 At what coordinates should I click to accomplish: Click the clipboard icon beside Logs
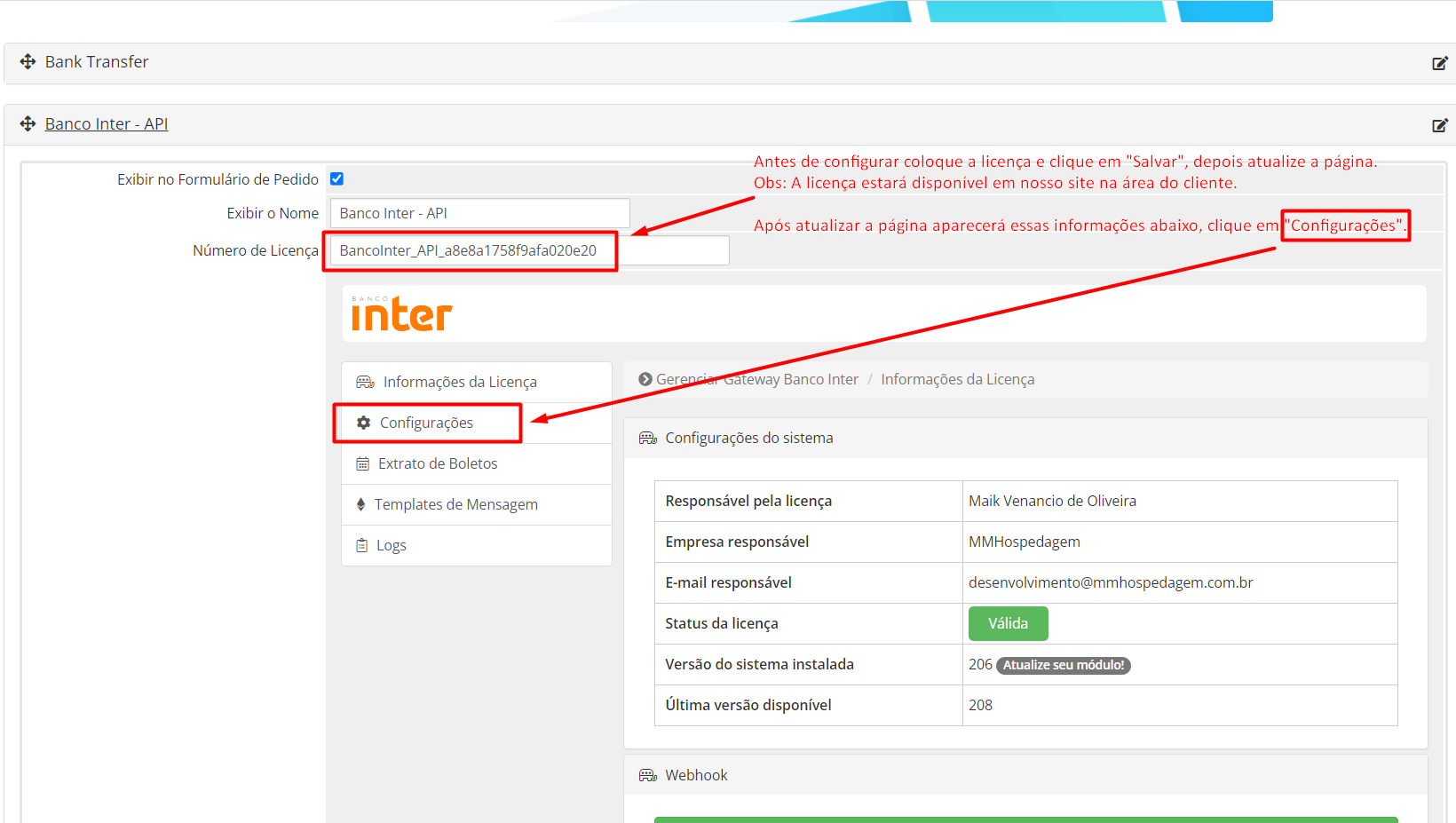(361, 545)
